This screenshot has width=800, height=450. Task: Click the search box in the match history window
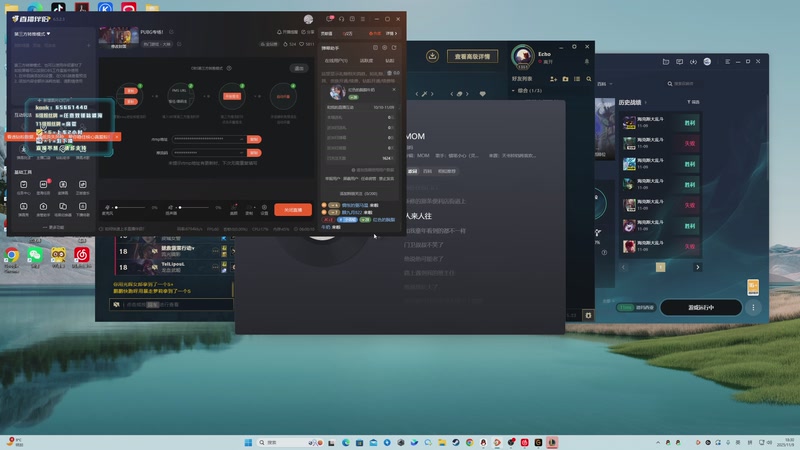685,84
